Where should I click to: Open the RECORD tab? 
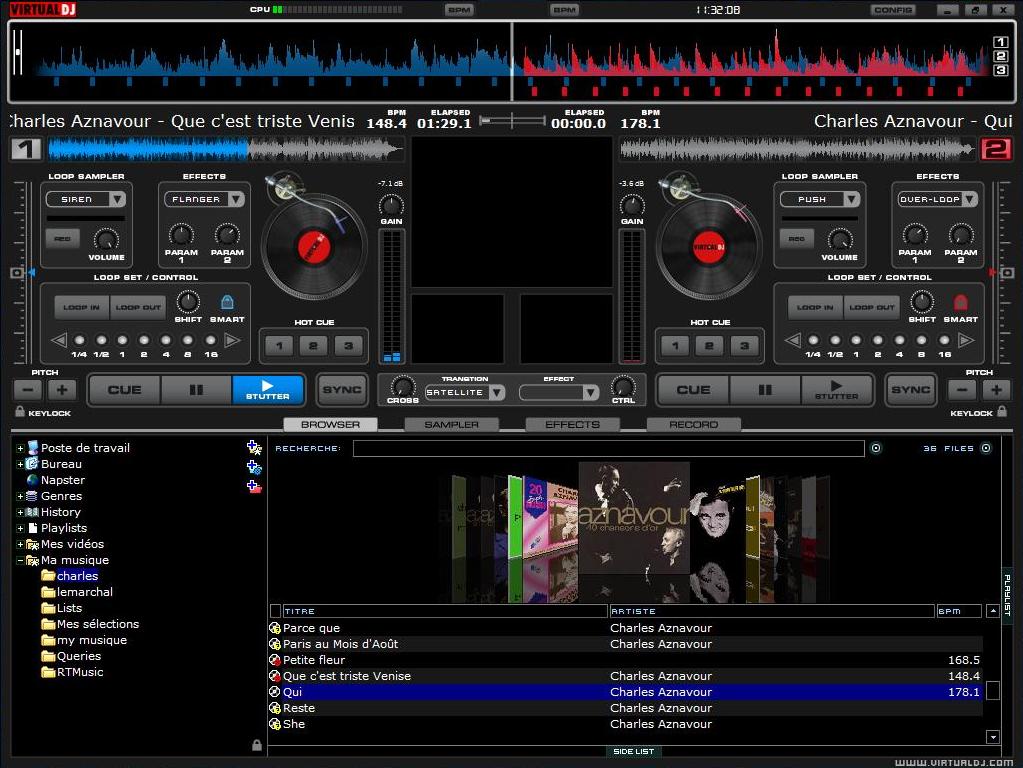click(x=693, y=424)
